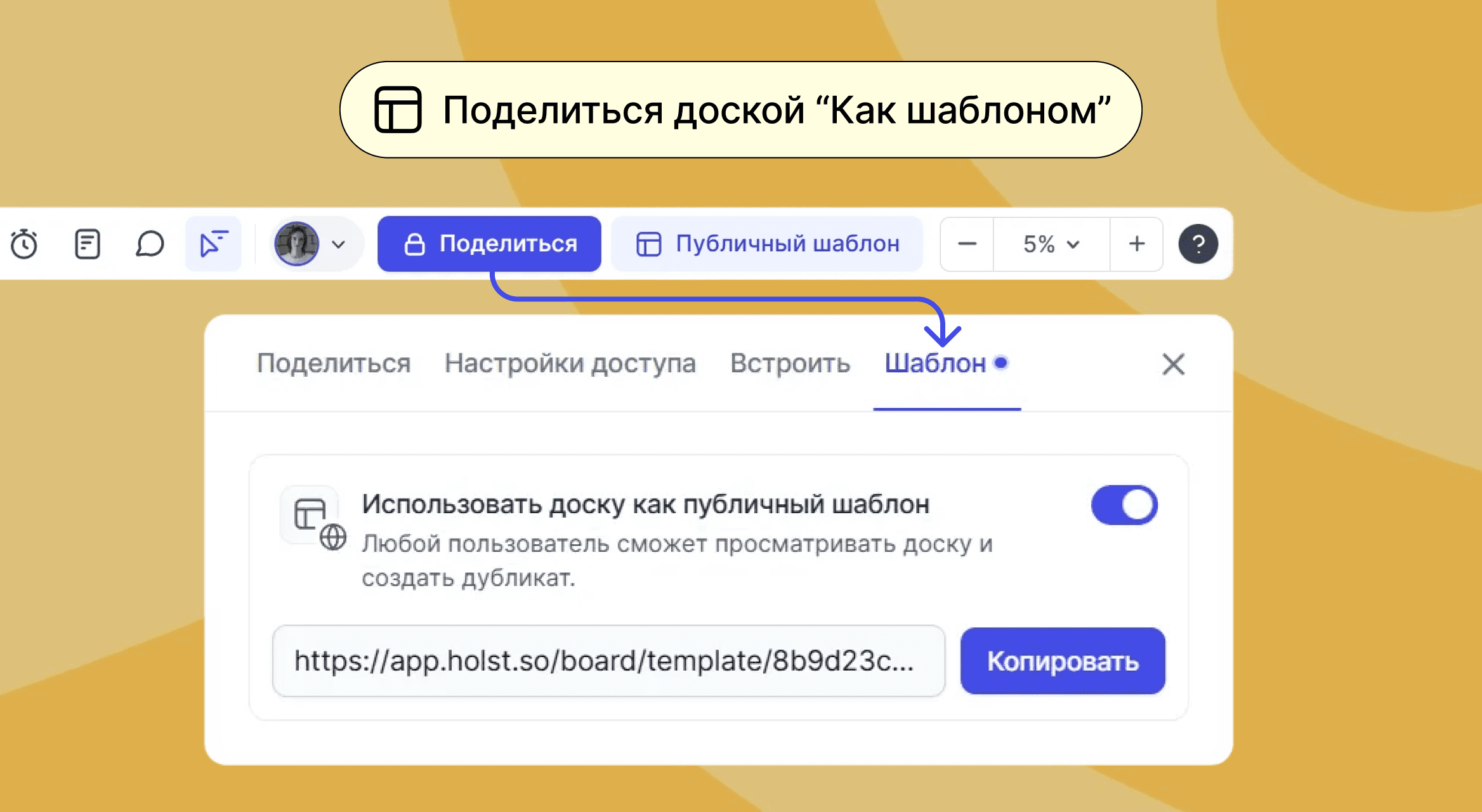Open the comments speech bubble icon

[x=150, y=244]
